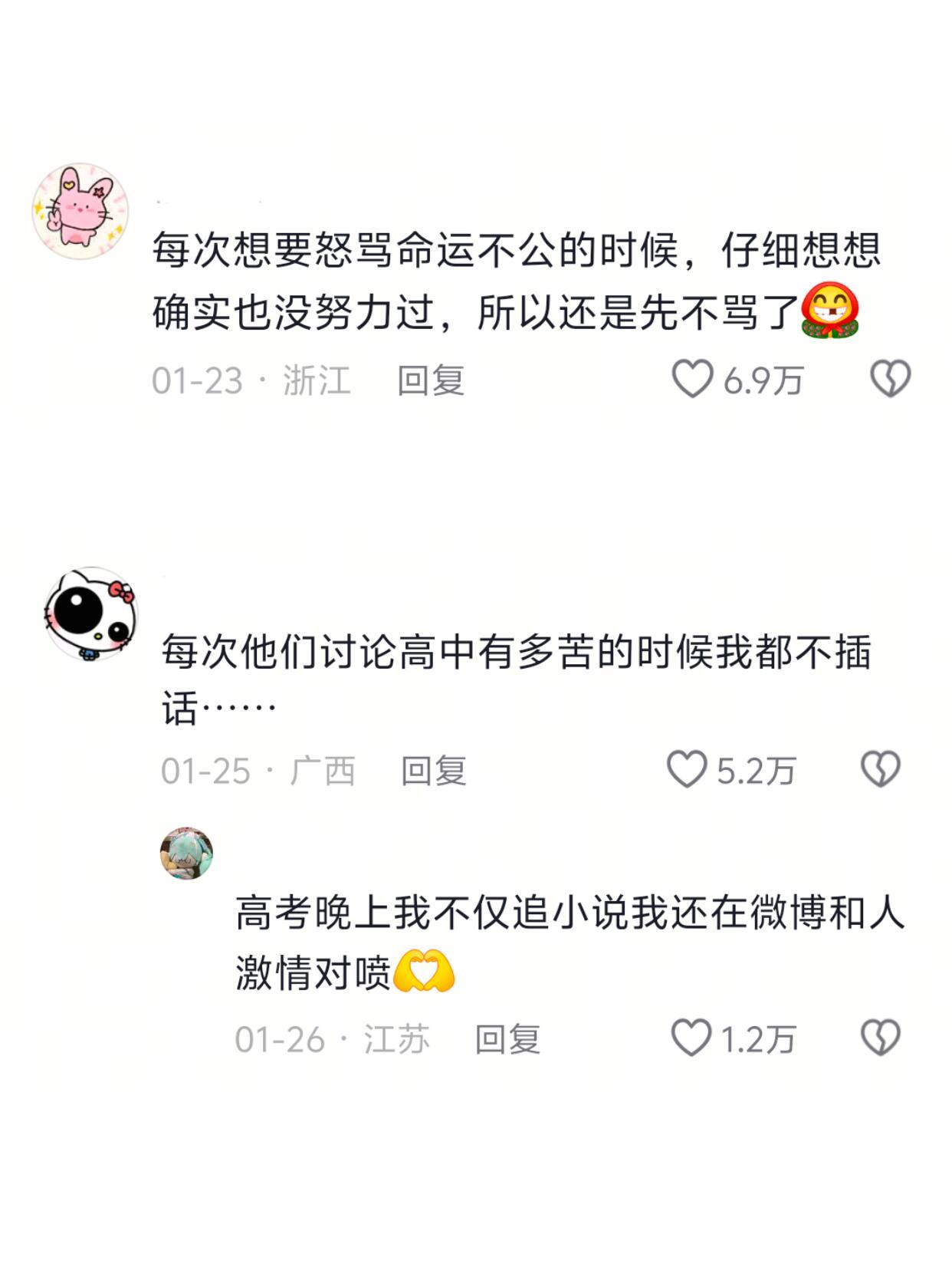Reply to the 01-26 江苏 comment
The width and height of the screenshot is (952, 1270).
click(x=507, y=1039)
